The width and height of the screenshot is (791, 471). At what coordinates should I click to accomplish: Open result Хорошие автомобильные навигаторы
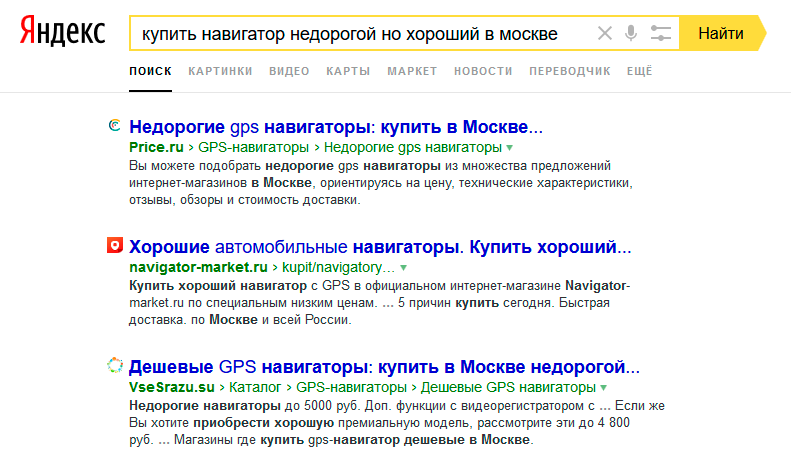pyautogui.click(x=380, y=247)
